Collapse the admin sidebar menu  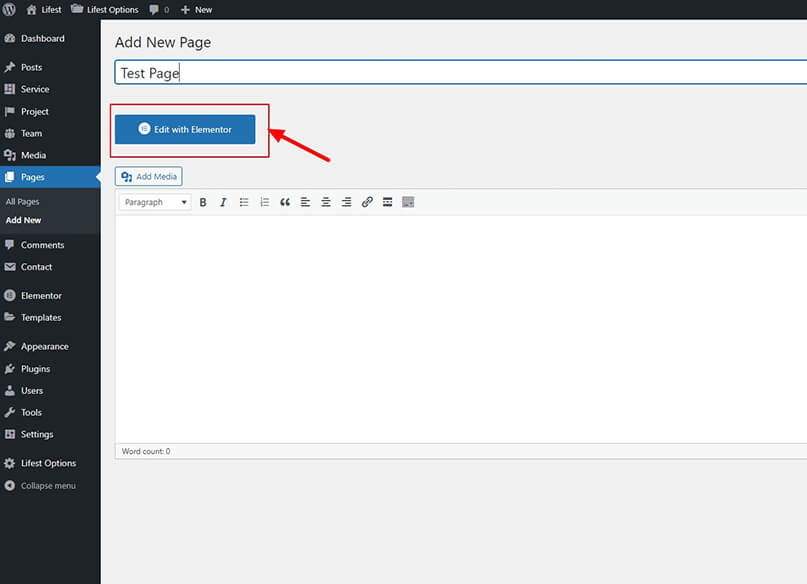(50, 486)
